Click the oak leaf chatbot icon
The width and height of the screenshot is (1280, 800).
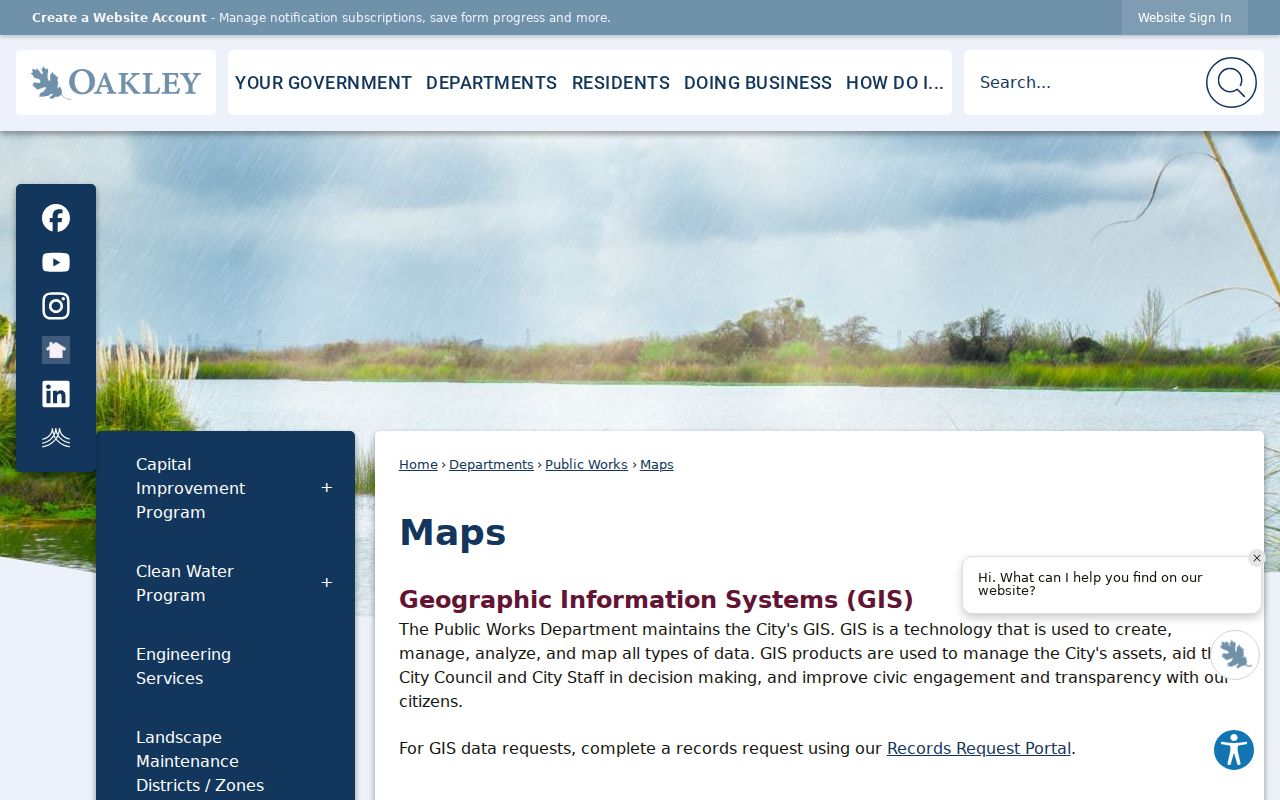[1235, 655]
